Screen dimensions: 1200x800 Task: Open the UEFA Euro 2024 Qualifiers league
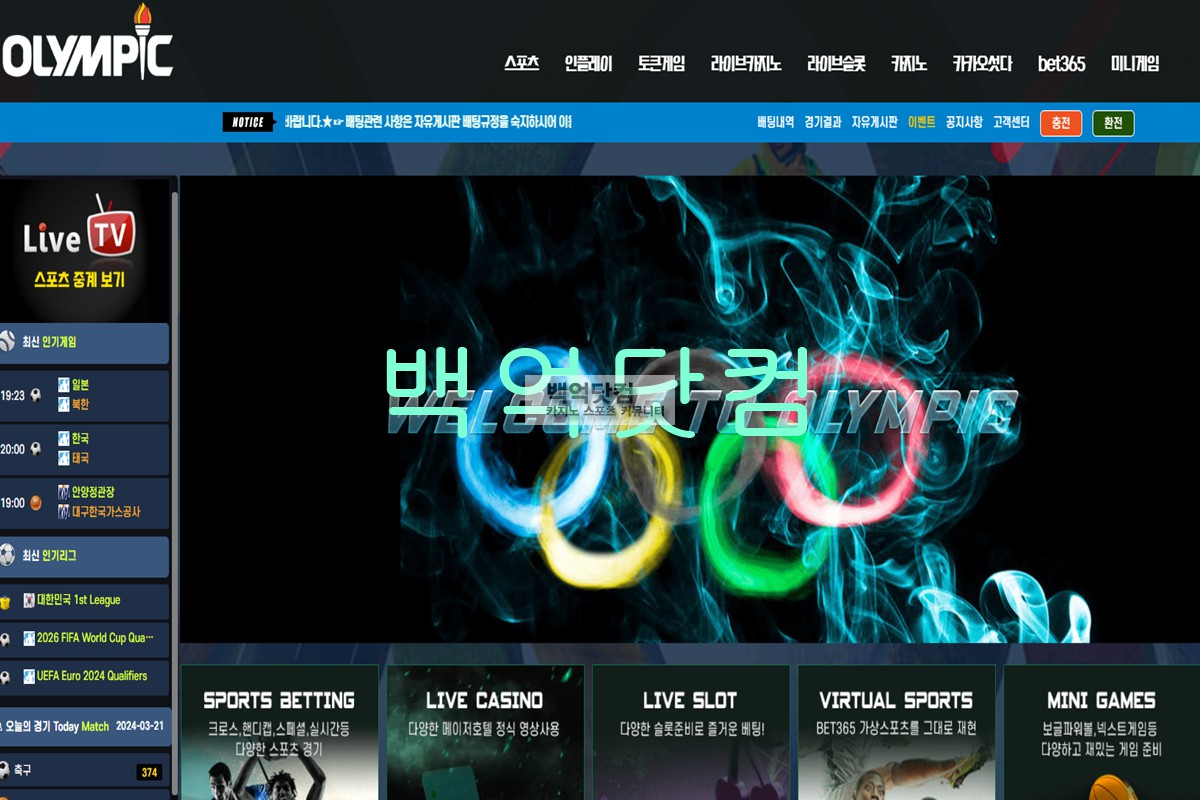[x=91, y=676]
